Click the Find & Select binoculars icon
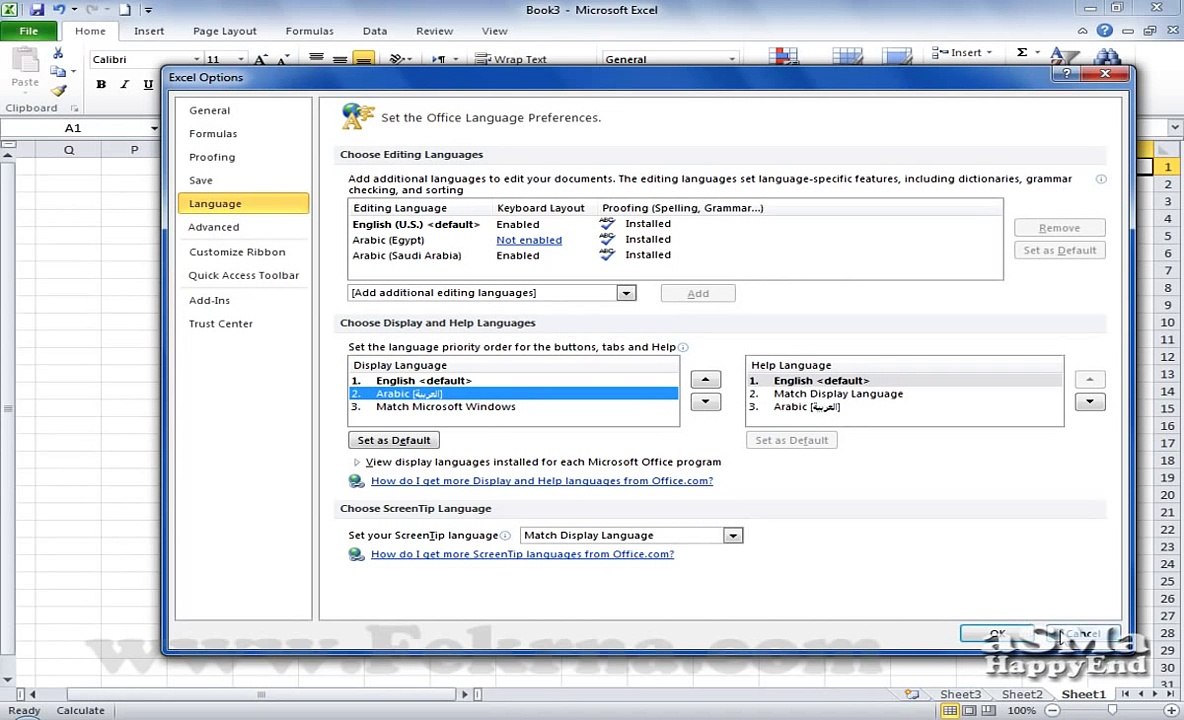The width and height of the screenshot is (1184, 720). pos(1107,57)
